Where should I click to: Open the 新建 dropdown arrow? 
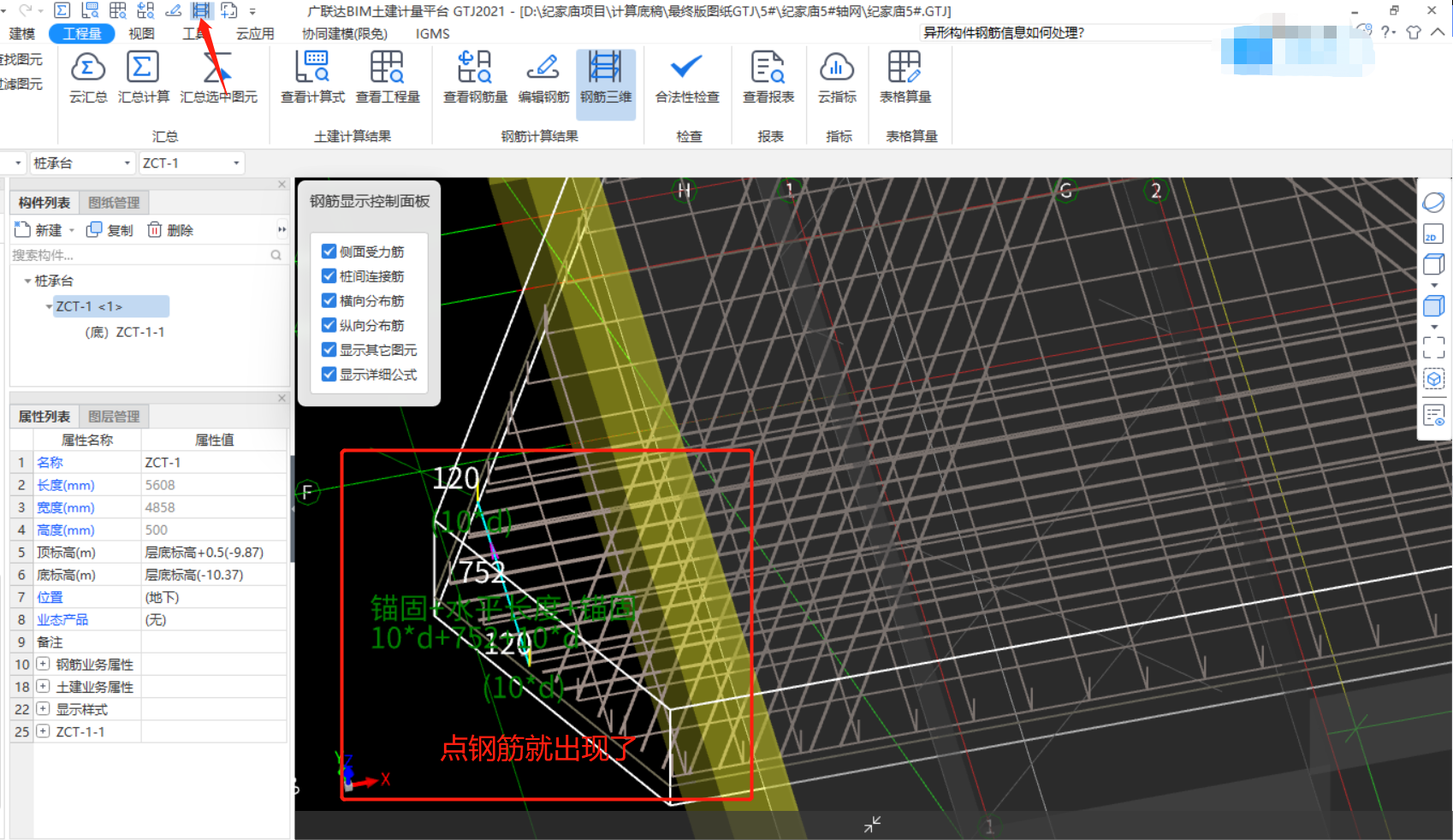pos(72,230)
